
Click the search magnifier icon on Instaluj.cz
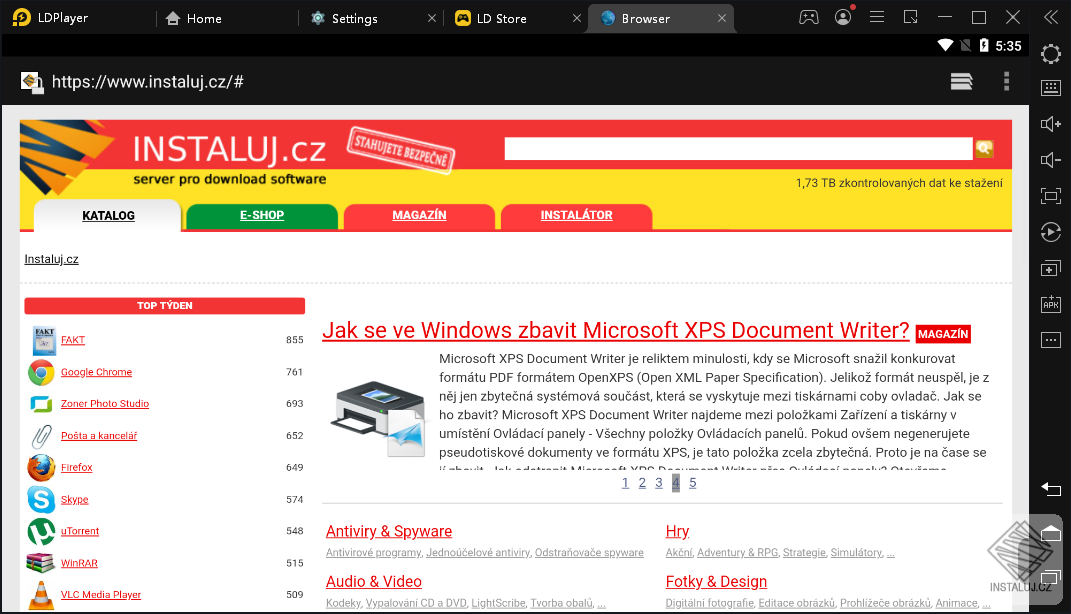(x=984, y=148)
